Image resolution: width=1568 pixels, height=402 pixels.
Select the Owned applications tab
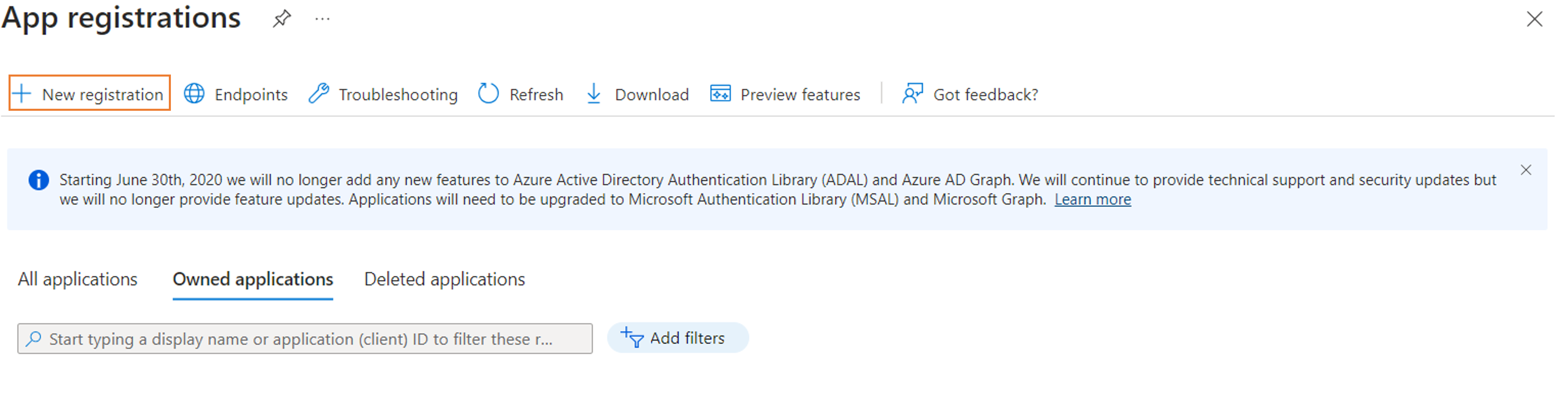pos(253,279)
